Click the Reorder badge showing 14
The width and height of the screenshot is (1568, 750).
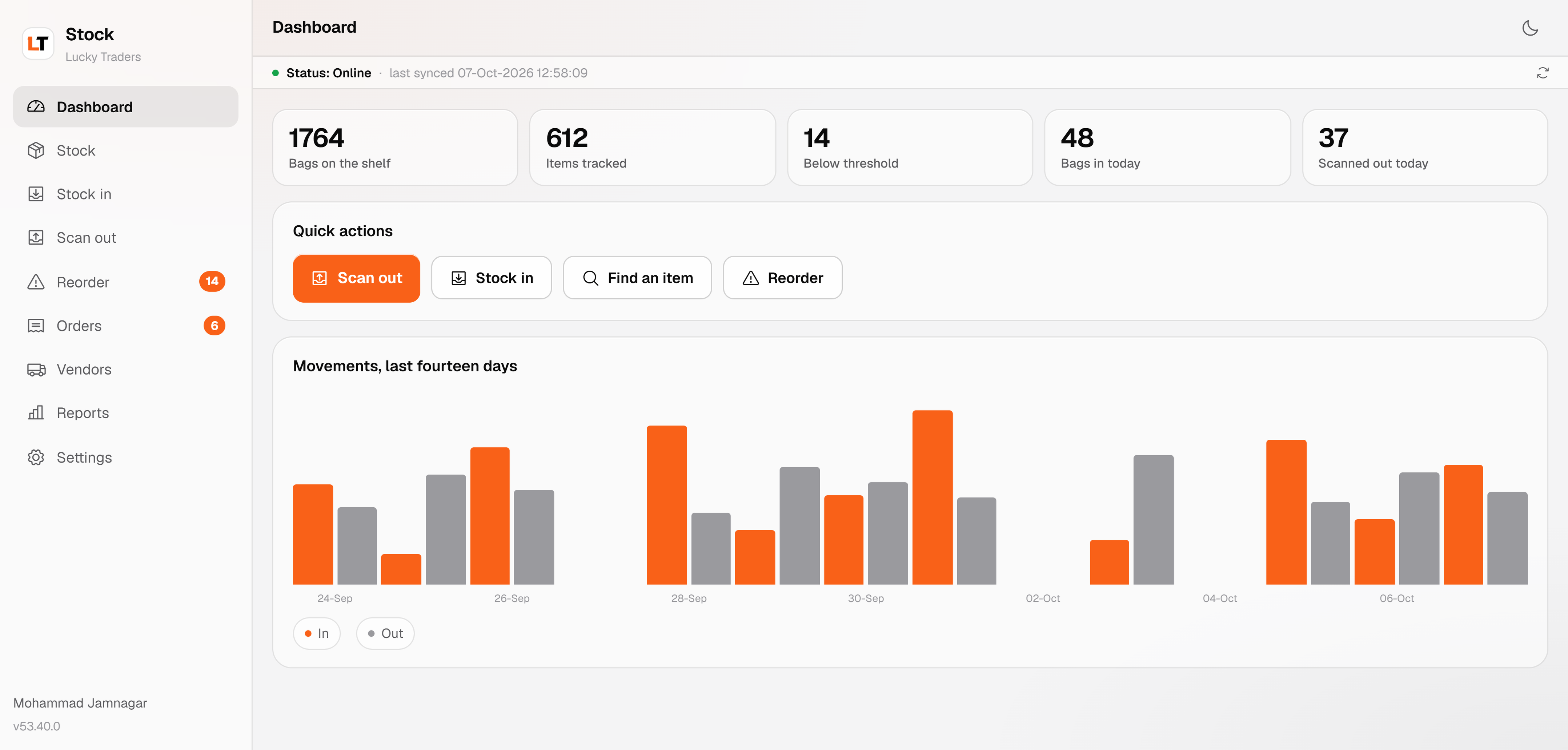pos(212,281)
